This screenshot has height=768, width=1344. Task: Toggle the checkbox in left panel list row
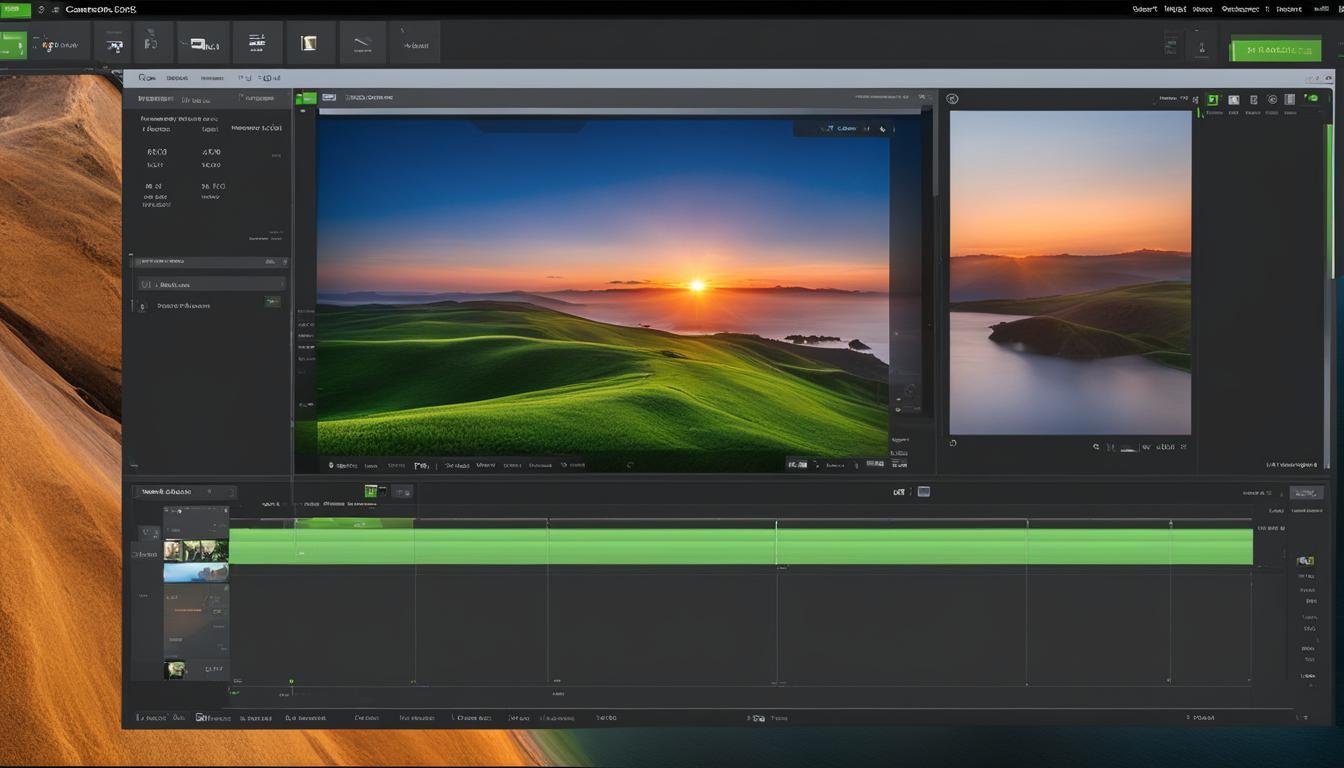(144, 284)
